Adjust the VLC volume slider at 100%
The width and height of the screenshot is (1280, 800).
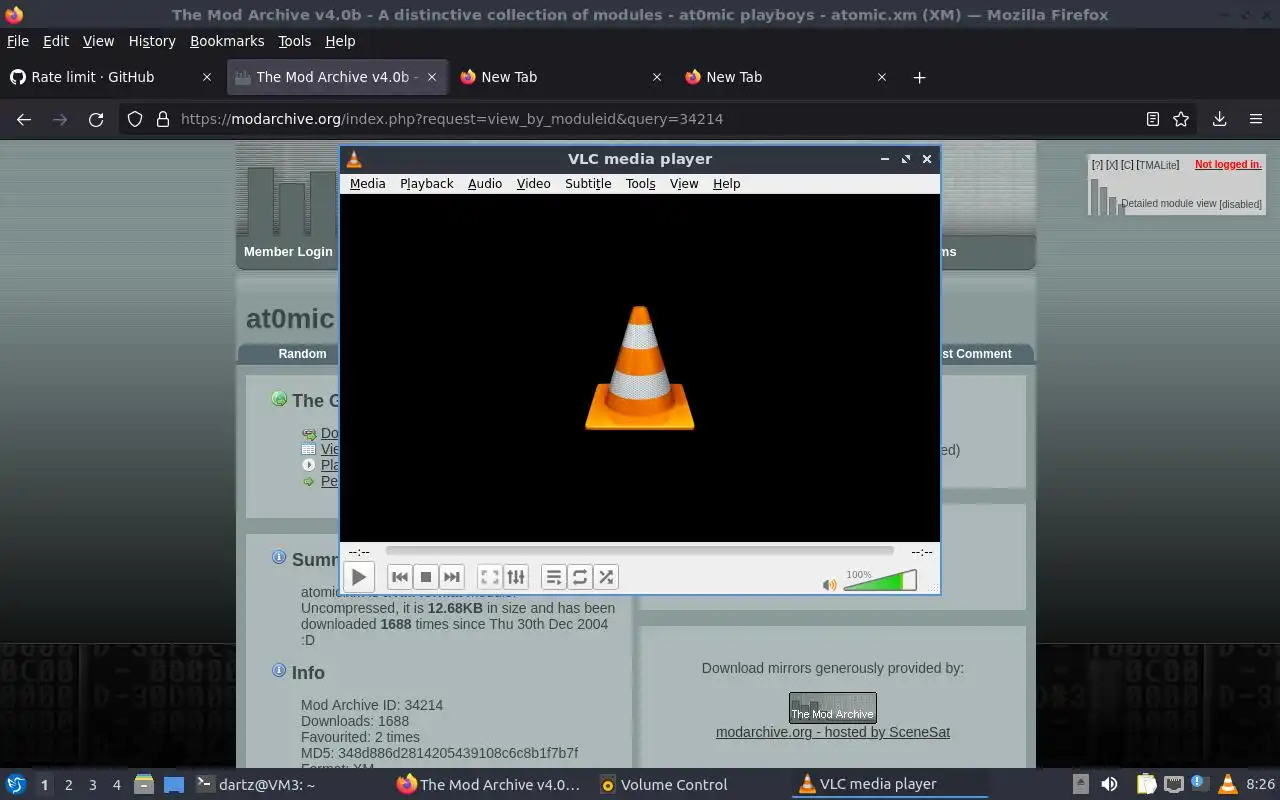pos(880,581)
